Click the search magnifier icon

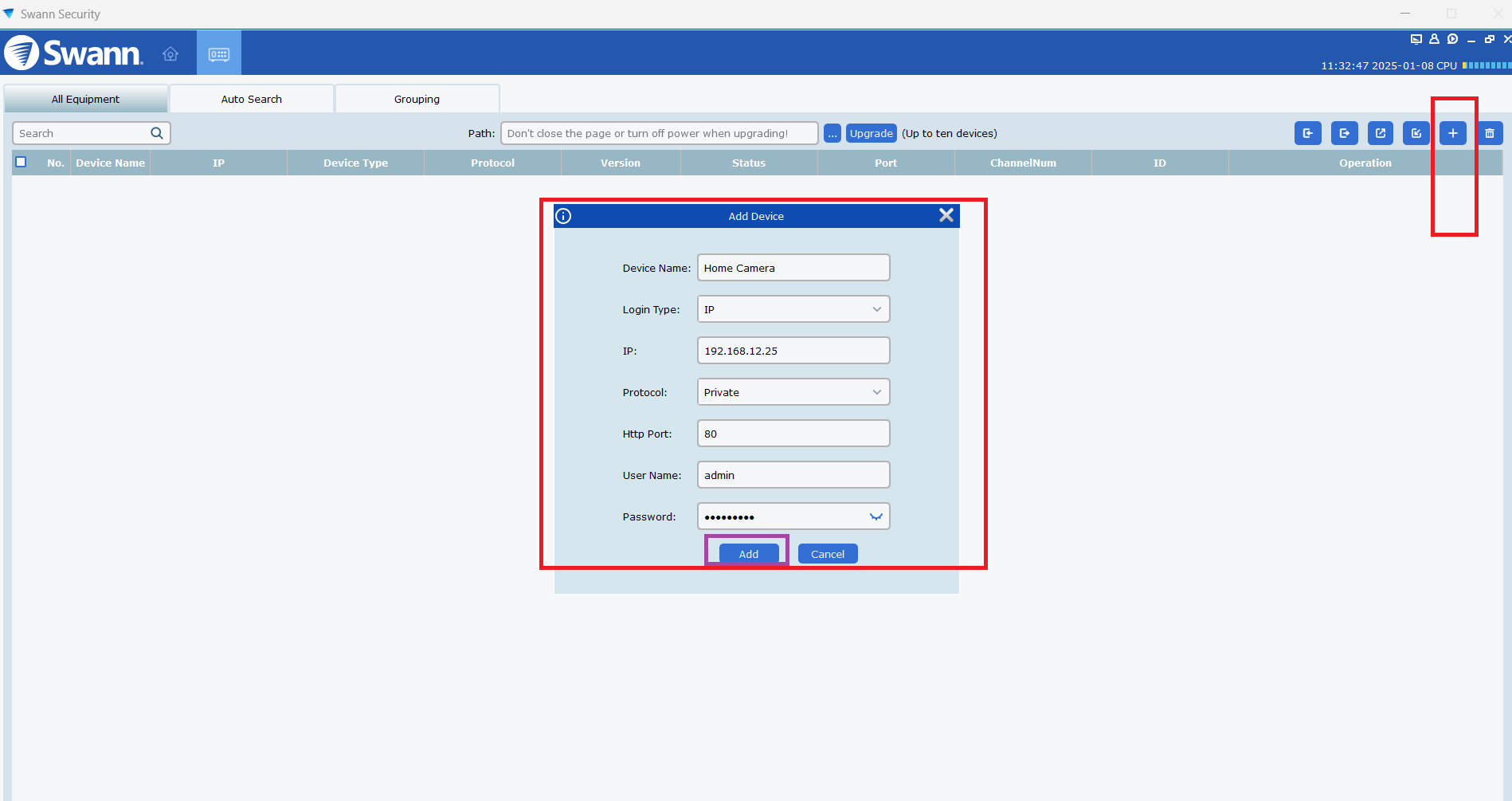point(156,133)
